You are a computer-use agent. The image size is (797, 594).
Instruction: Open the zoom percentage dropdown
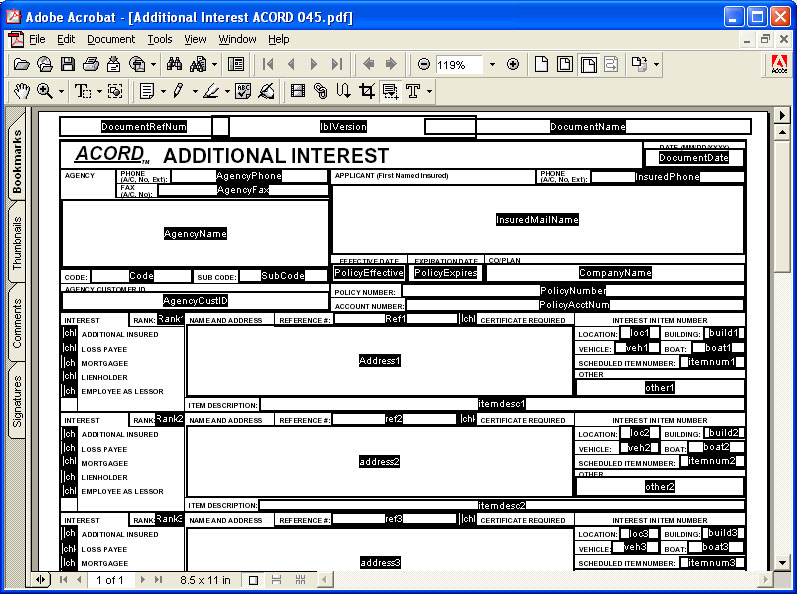point(492,64)
